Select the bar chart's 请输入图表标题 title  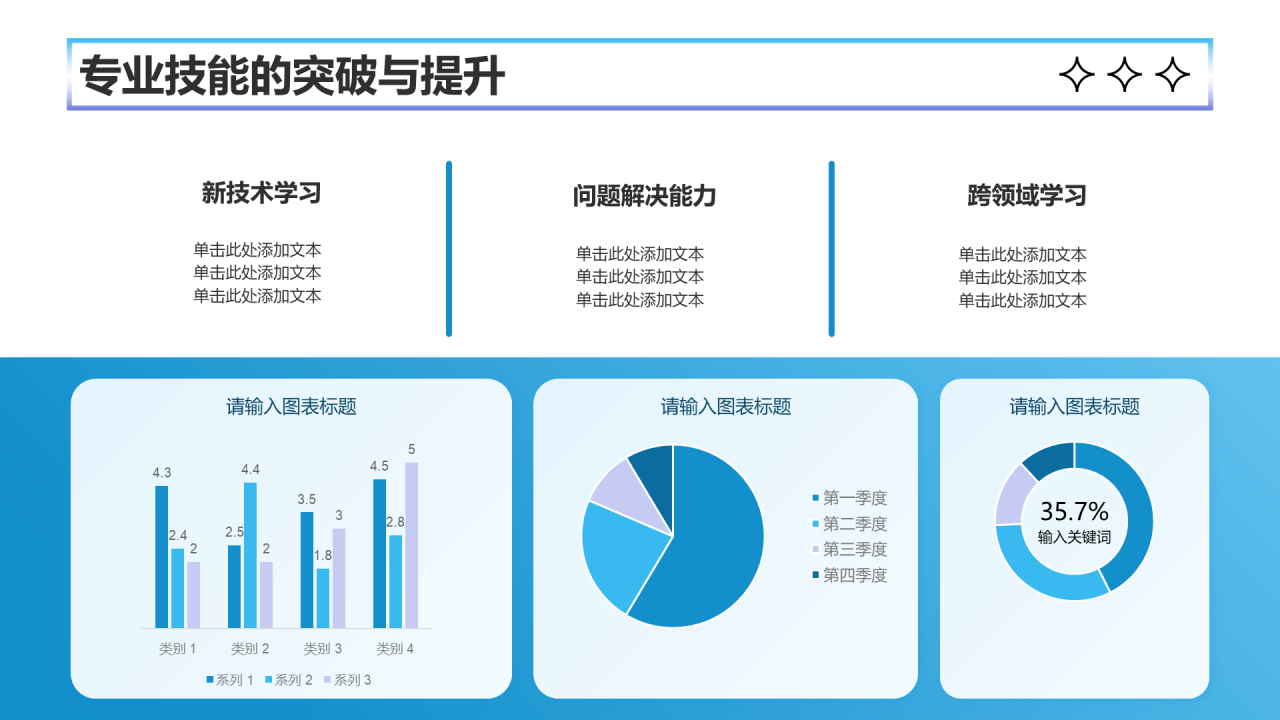(291, 407)
